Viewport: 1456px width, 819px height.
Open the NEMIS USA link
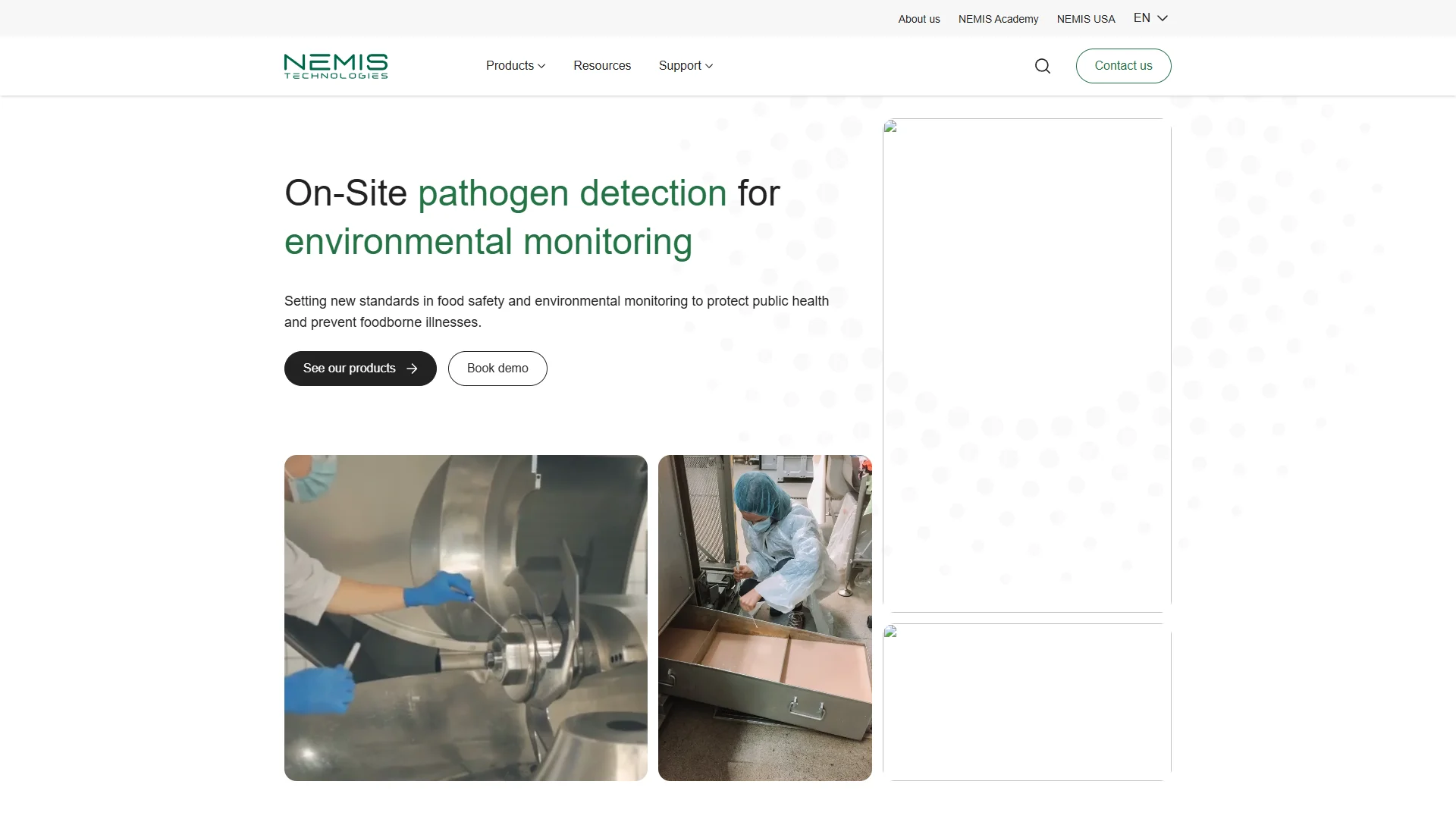(1086, 19)
